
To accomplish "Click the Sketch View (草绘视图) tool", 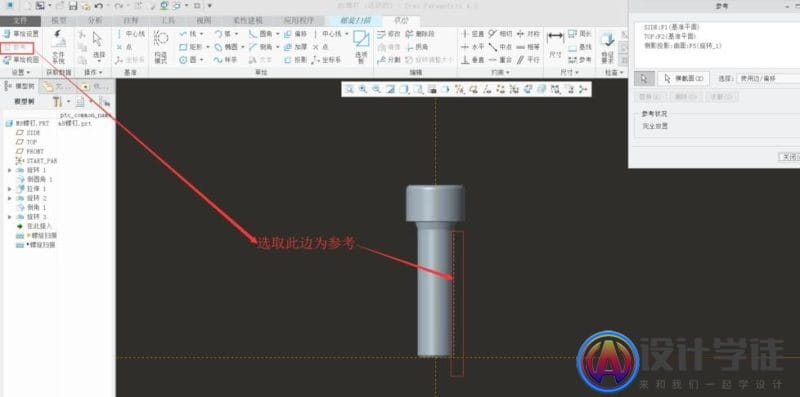I will click(20, 60).
